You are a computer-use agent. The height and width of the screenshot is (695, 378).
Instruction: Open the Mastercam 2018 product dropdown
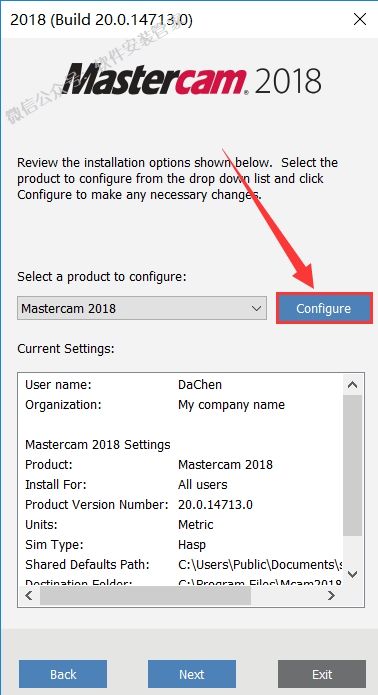pos(142,308)
